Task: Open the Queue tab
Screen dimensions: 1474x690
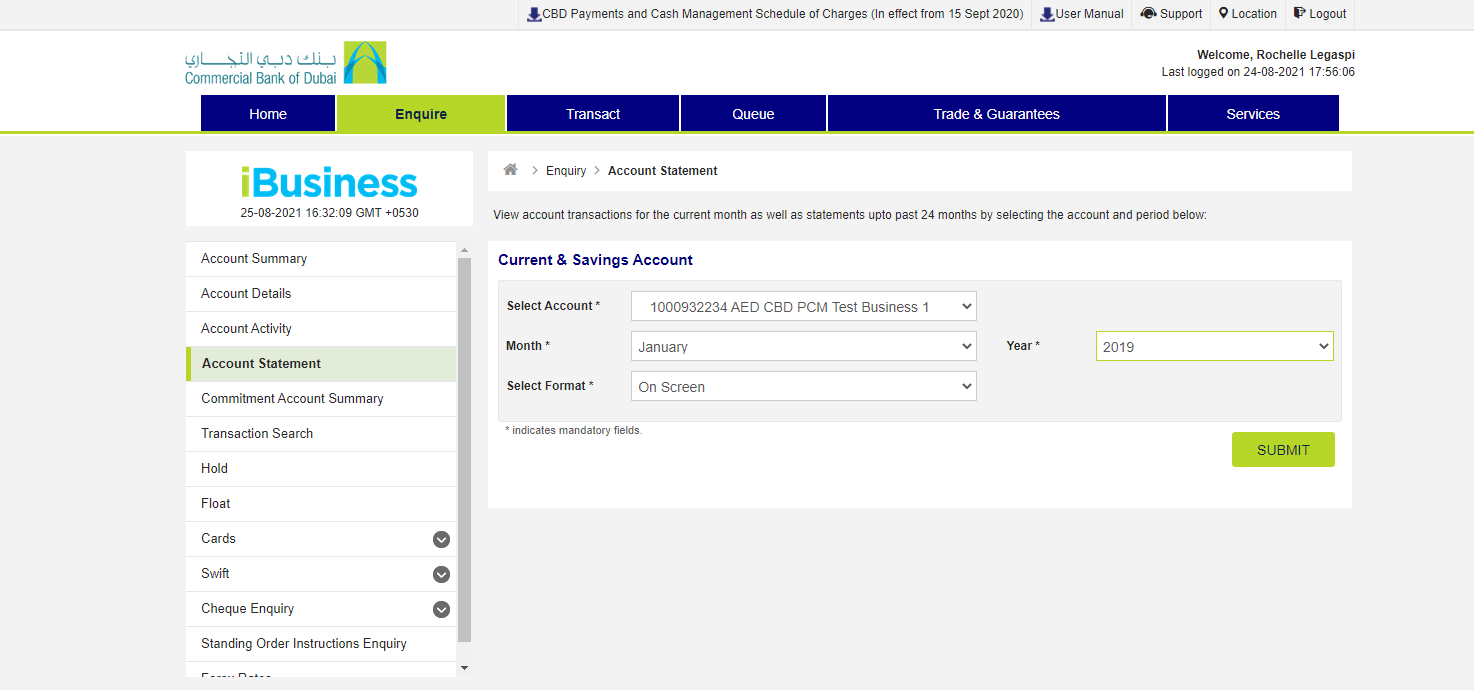Action: [x=753, y=113]
